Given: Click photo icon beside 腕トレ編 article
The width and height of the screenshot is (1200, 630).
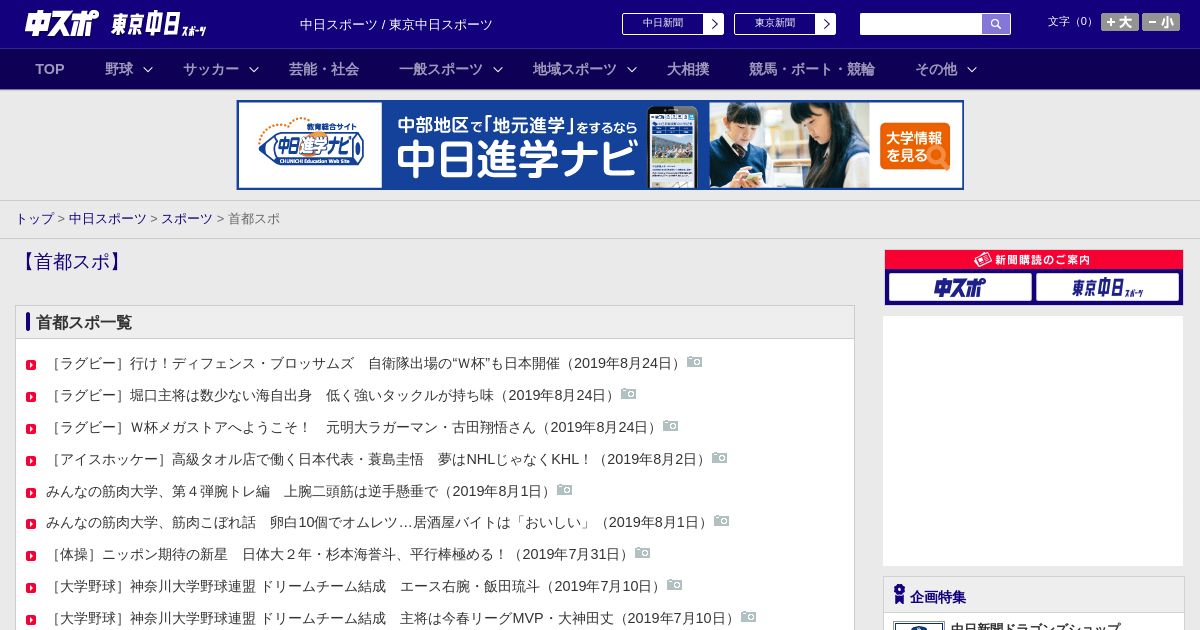Looking at the screenshot, I should point(565,490).
